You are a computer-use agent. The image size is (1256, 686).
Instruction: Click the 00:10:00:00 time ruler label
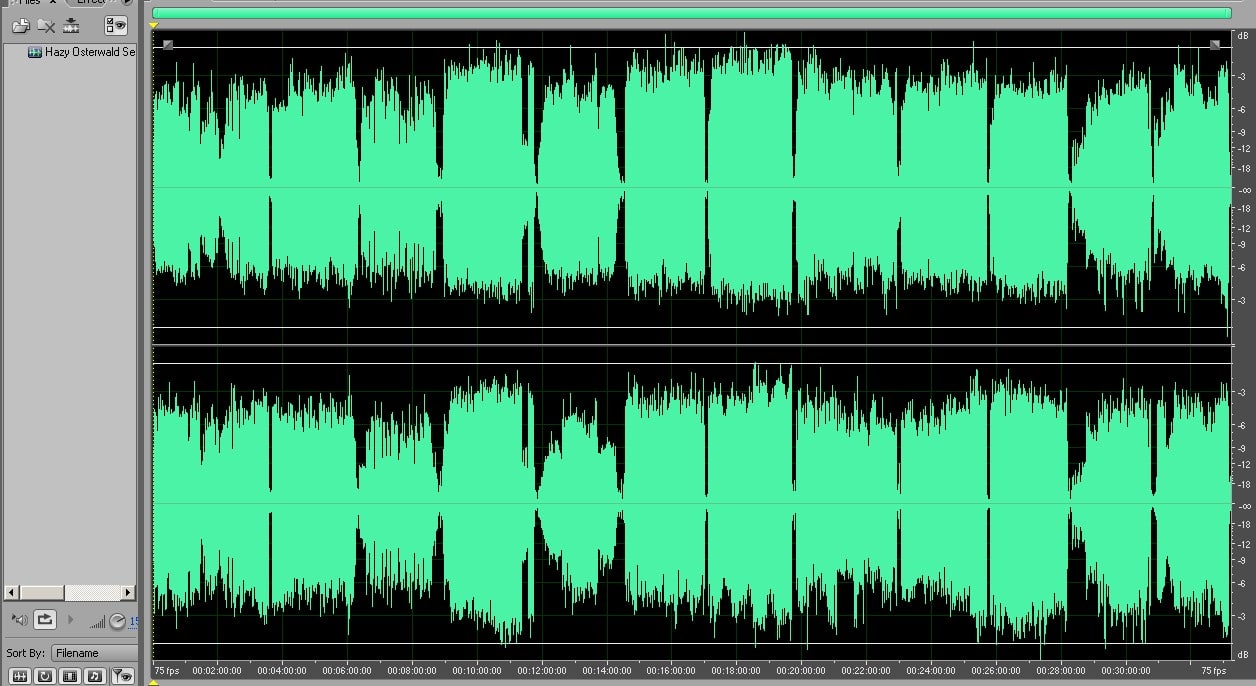coord(477,670)
